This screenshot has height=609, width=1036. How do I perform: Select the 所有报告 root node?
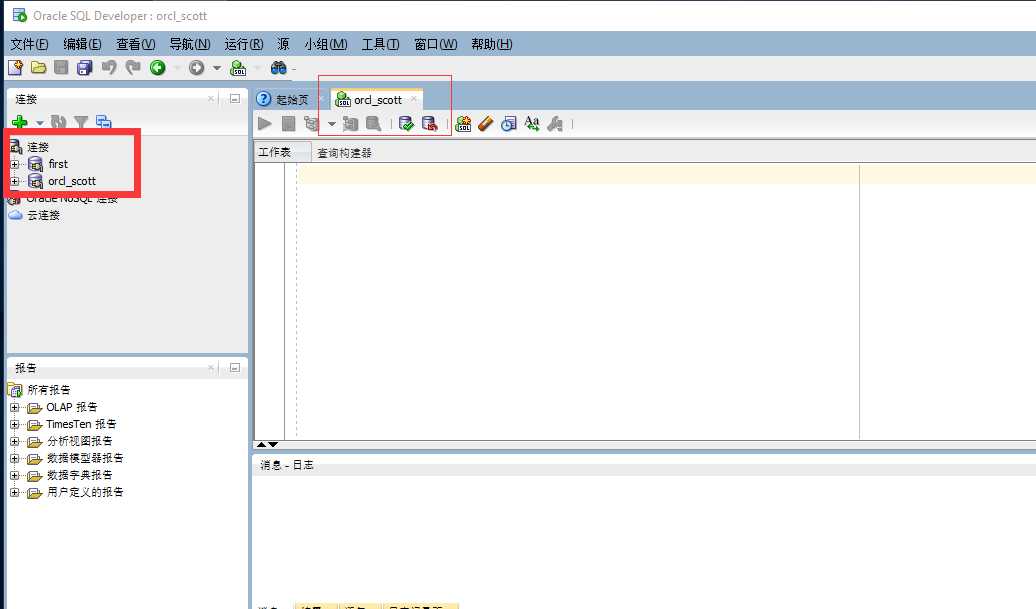[x=48, y=390]
